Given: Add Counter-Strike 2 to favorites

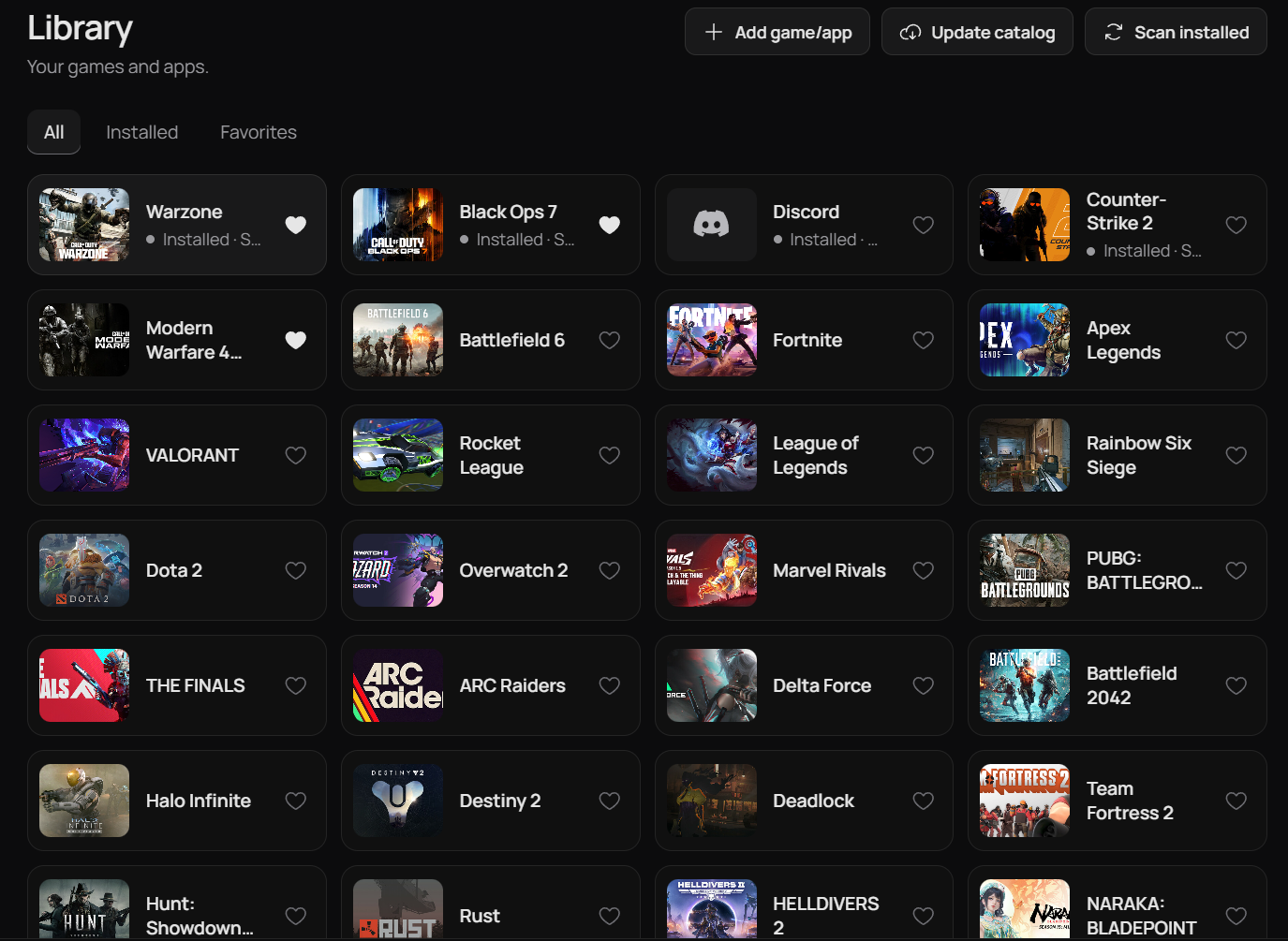Looking at the screenshot, I should point(1236,225).
